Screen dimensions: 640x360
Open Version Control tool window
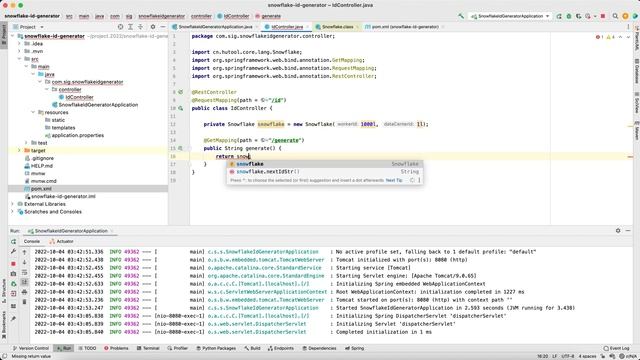click(31, 348)
